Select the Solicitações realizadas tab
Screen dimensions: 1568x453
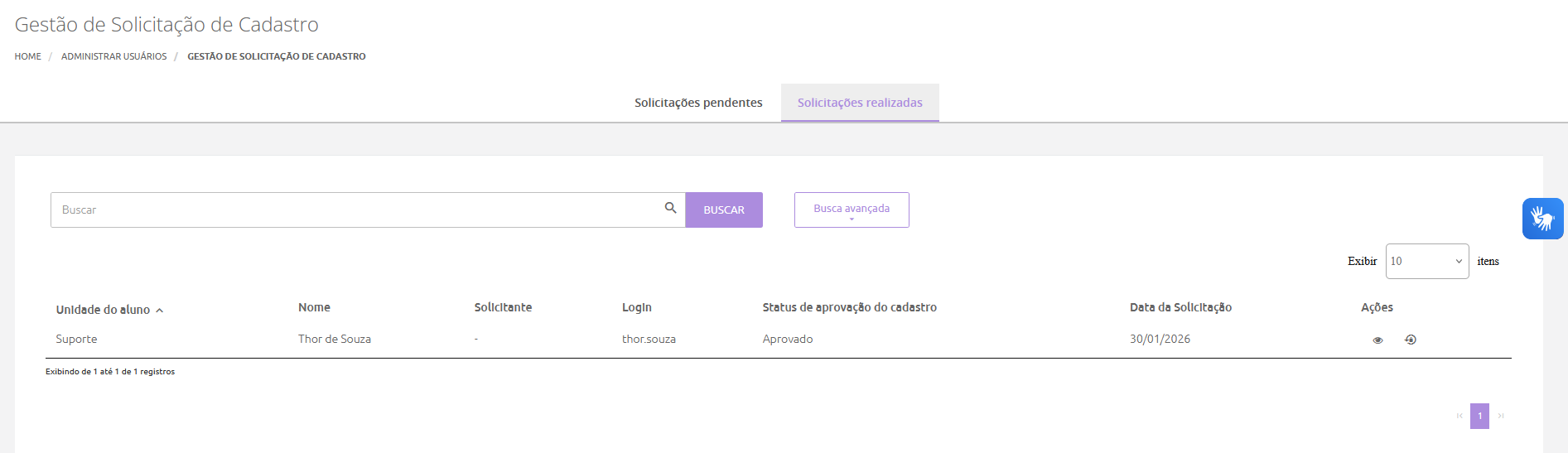tap(859, 103)
